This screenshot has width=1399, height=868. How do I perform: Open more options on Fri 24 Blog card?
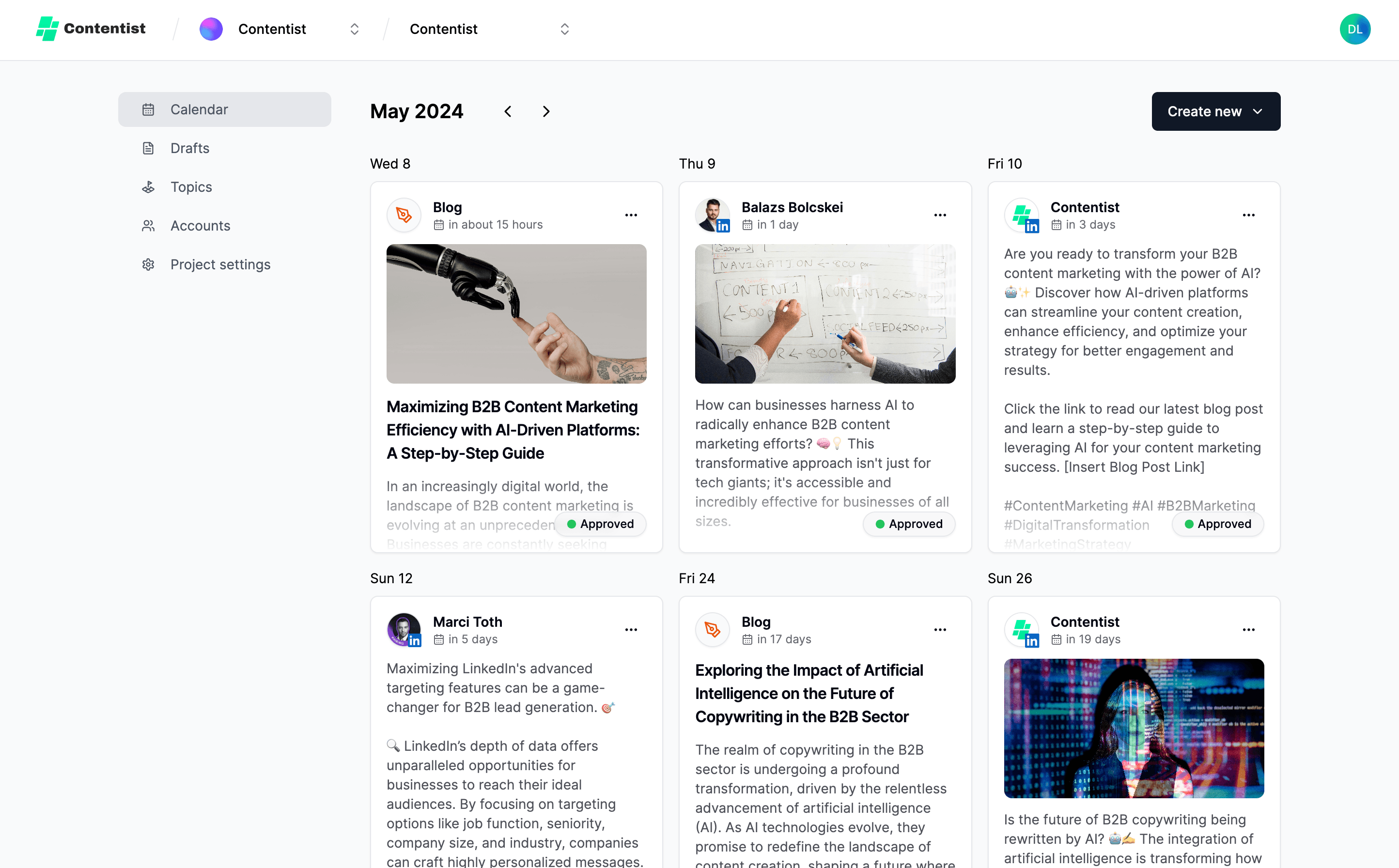[x=940, y=630]
